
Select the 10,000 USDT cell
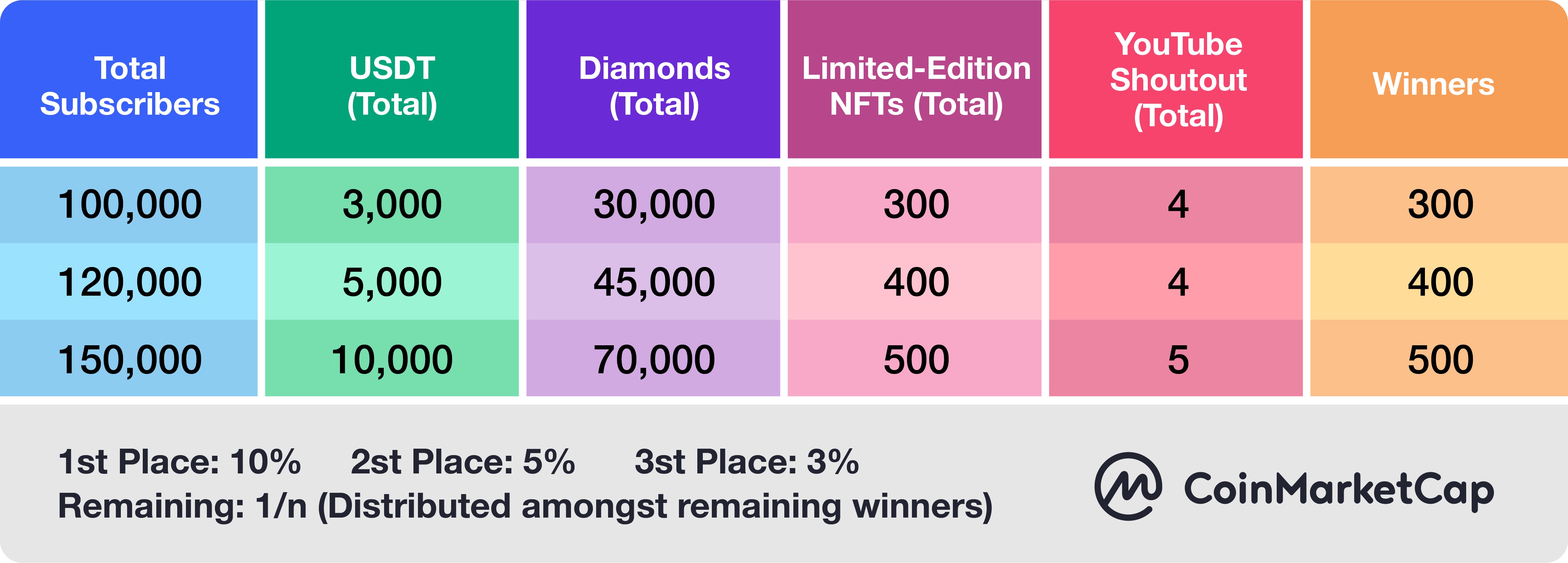pos(392,358)
